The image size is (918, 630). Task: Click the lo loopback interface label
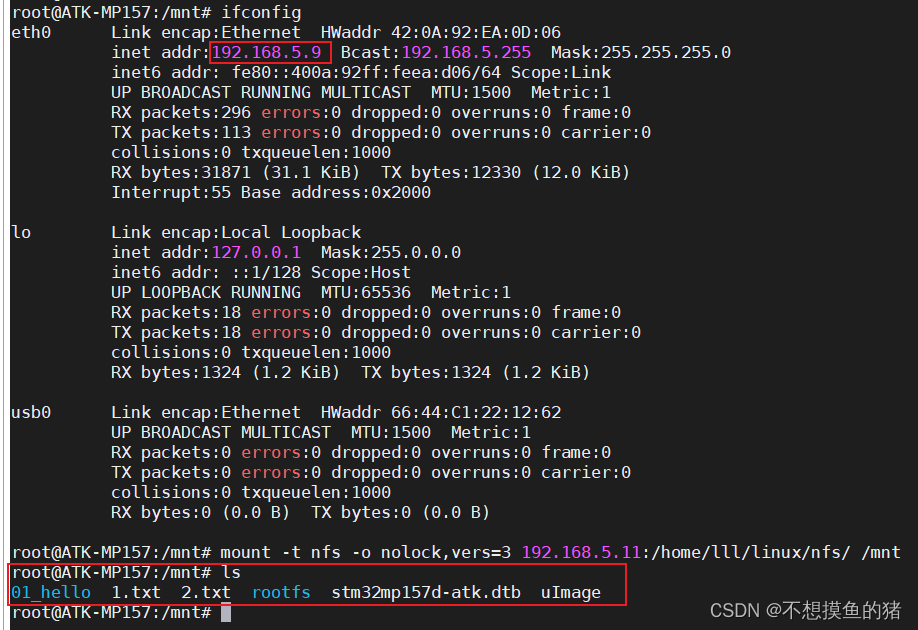[x=20, y=232]
